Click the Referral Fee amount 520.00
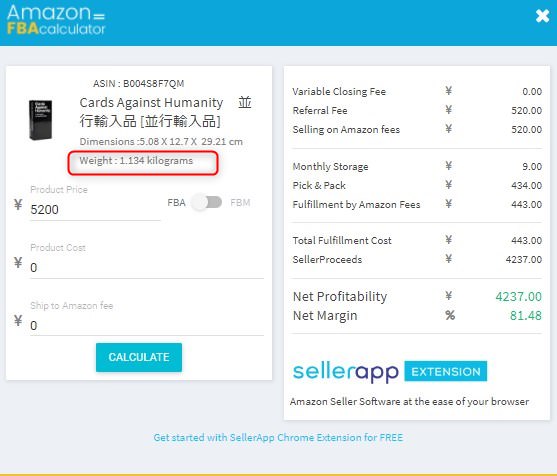This screenshot has height=476, width=557. [x=526, y=110]
